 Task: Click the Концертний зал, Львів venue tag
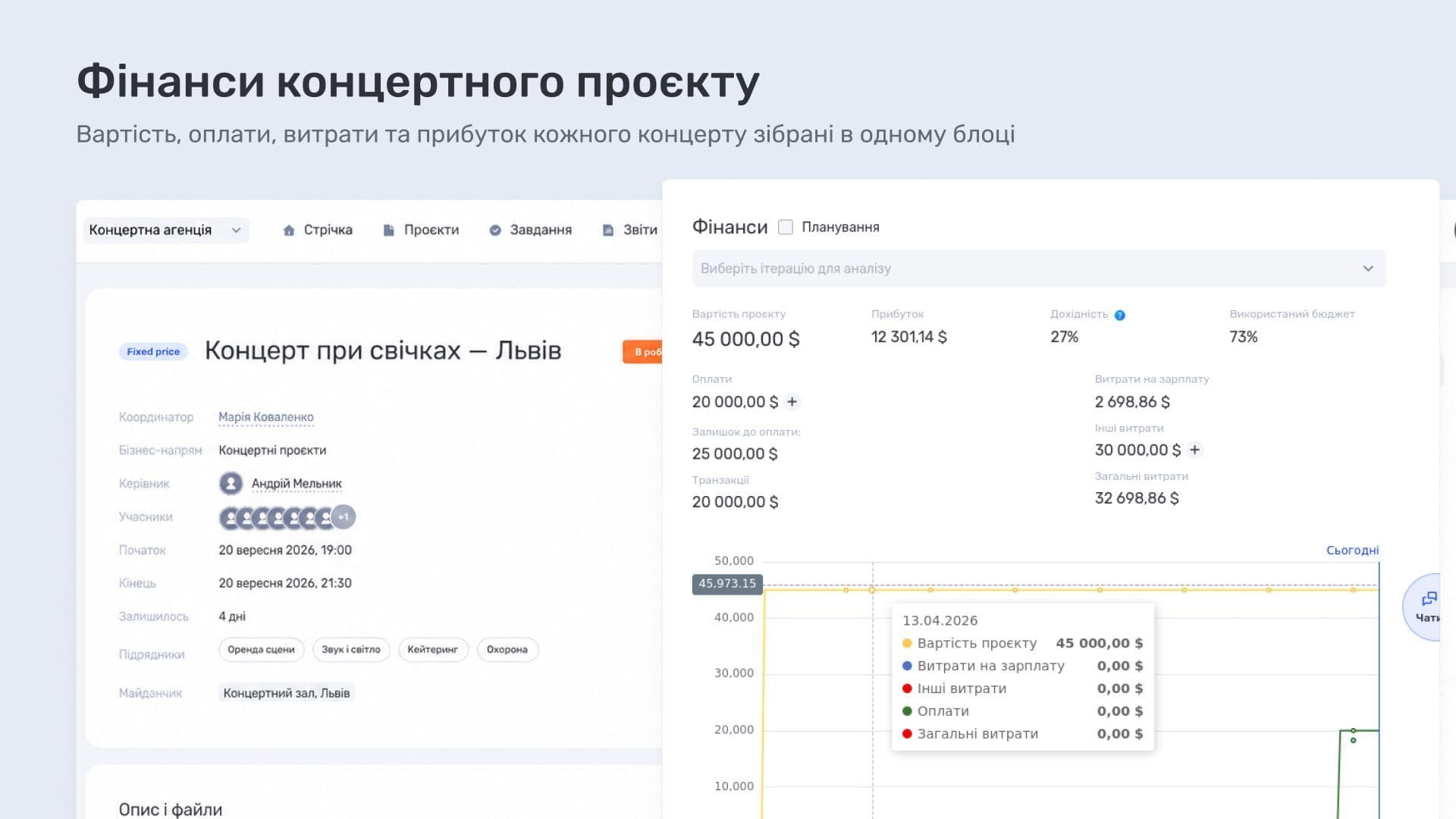click(287, 693)
